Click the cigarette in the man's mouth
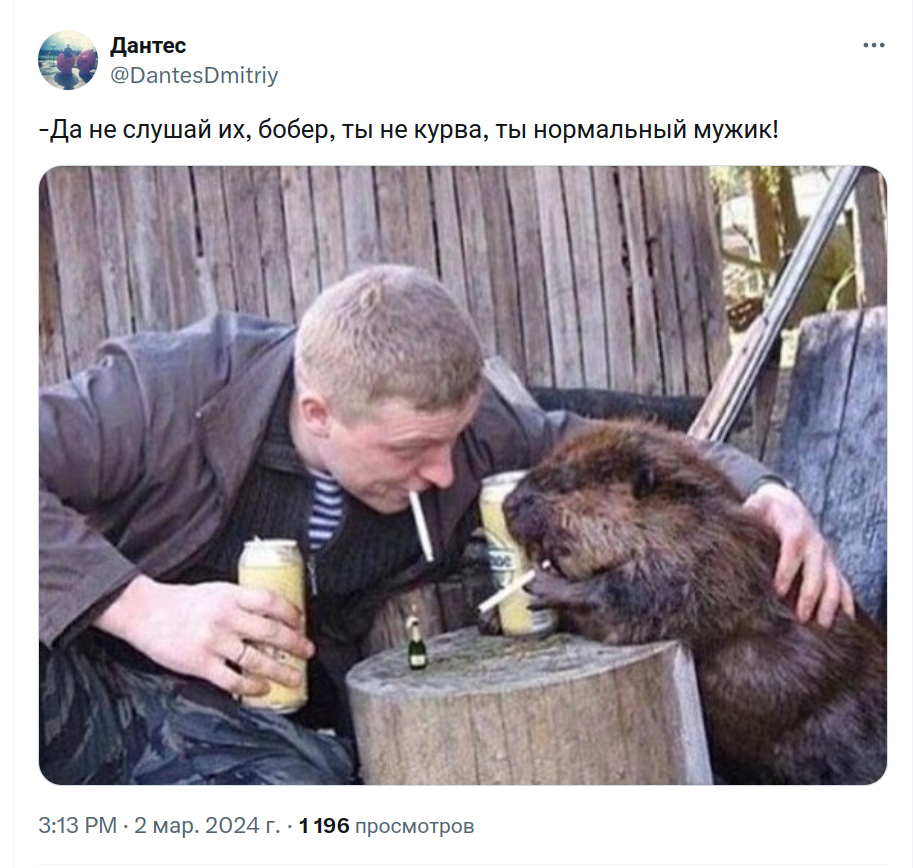The width and height of the screenshot is (913, 868). tap(421, 526)
